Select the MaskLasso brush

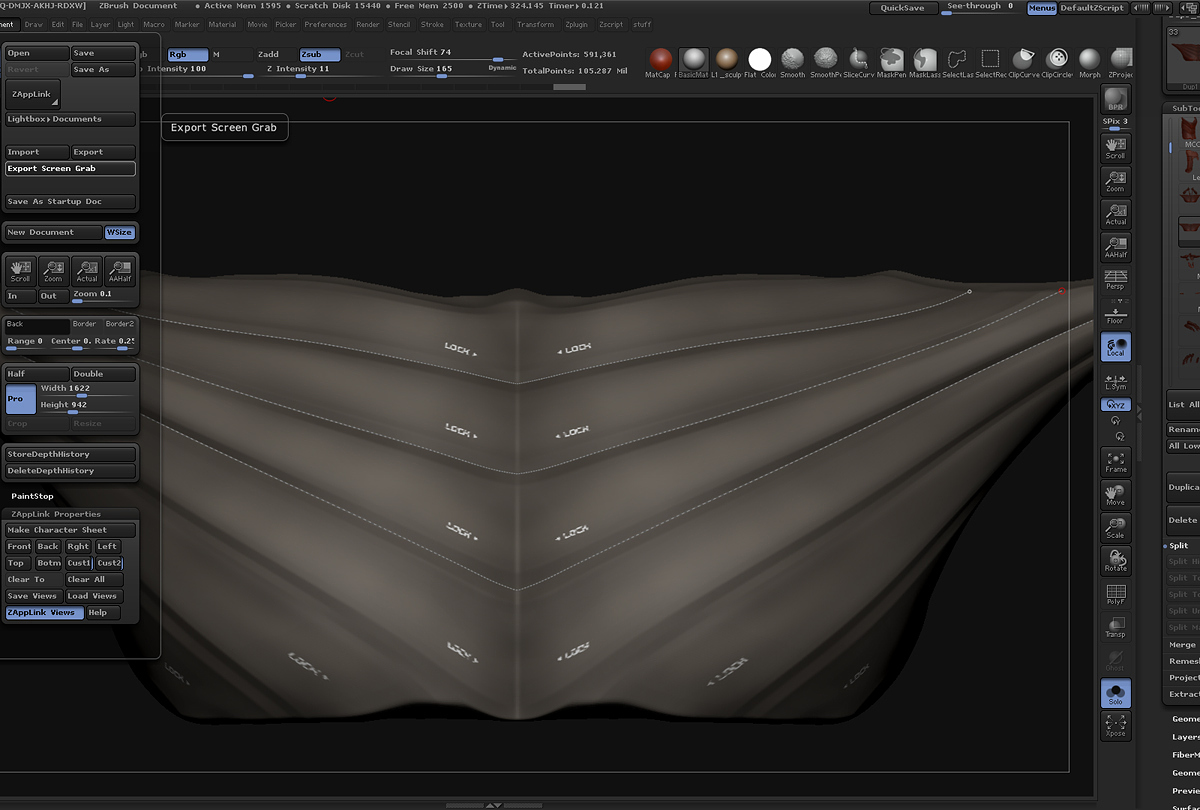[x=925, y=60]
